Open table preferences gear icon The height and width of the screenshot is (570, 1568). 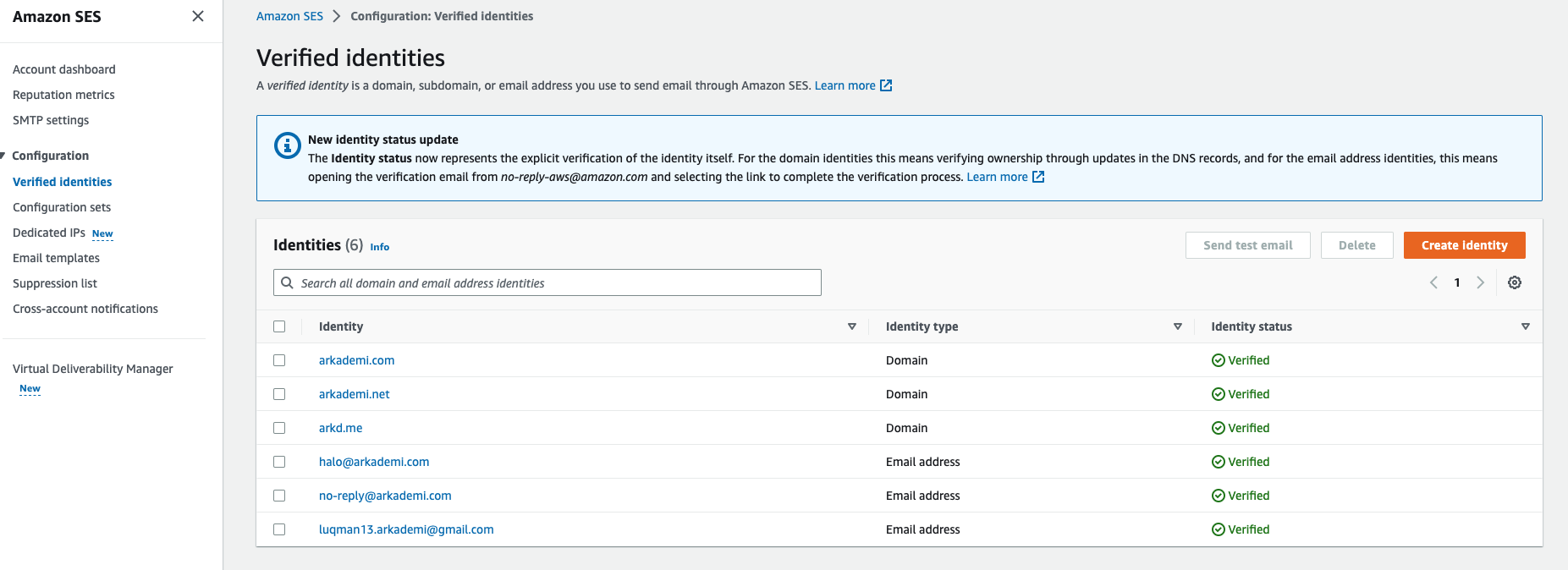point(1515,282)
